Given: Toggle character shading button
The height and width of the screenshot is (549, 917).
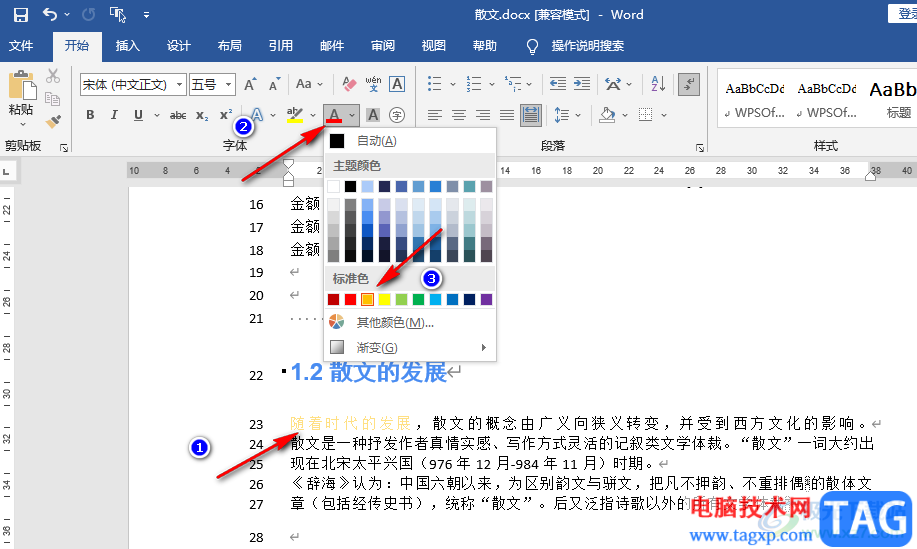Looking at the screenshot, I should (373, 115).
